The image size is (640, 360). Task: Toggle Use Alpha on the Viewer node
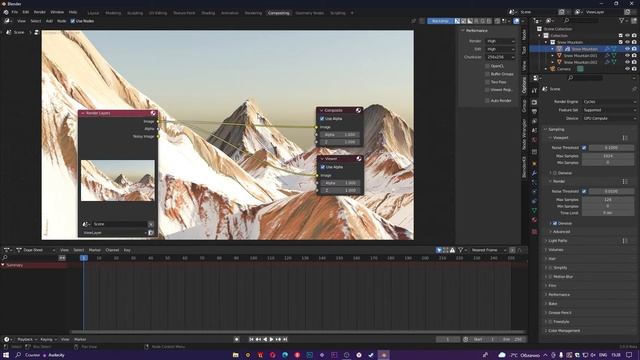coord(323,167)
